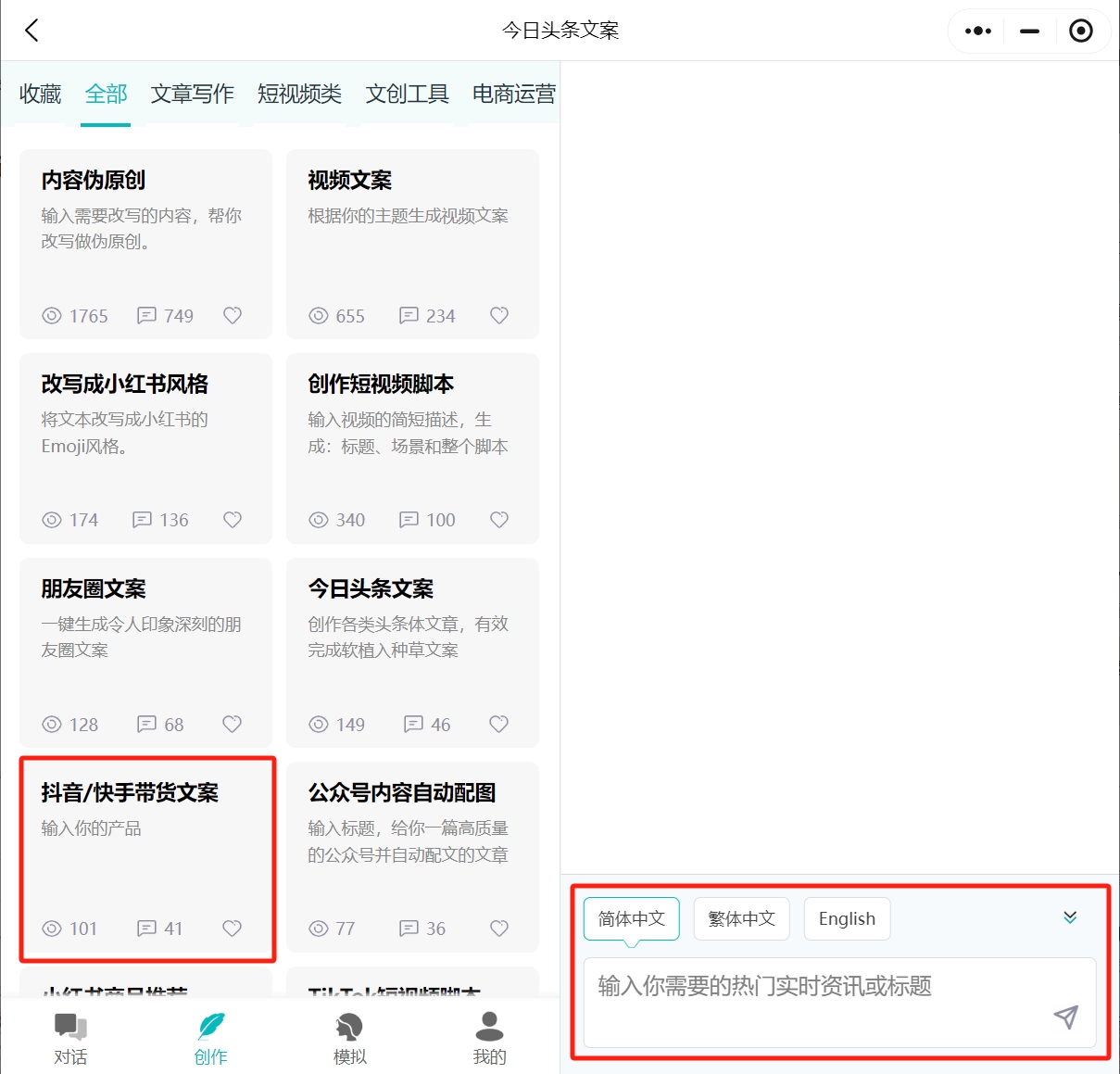Collapse language options with double chevron
The width and height of the screenshot is (1120, 1074).
point(1070,917)
